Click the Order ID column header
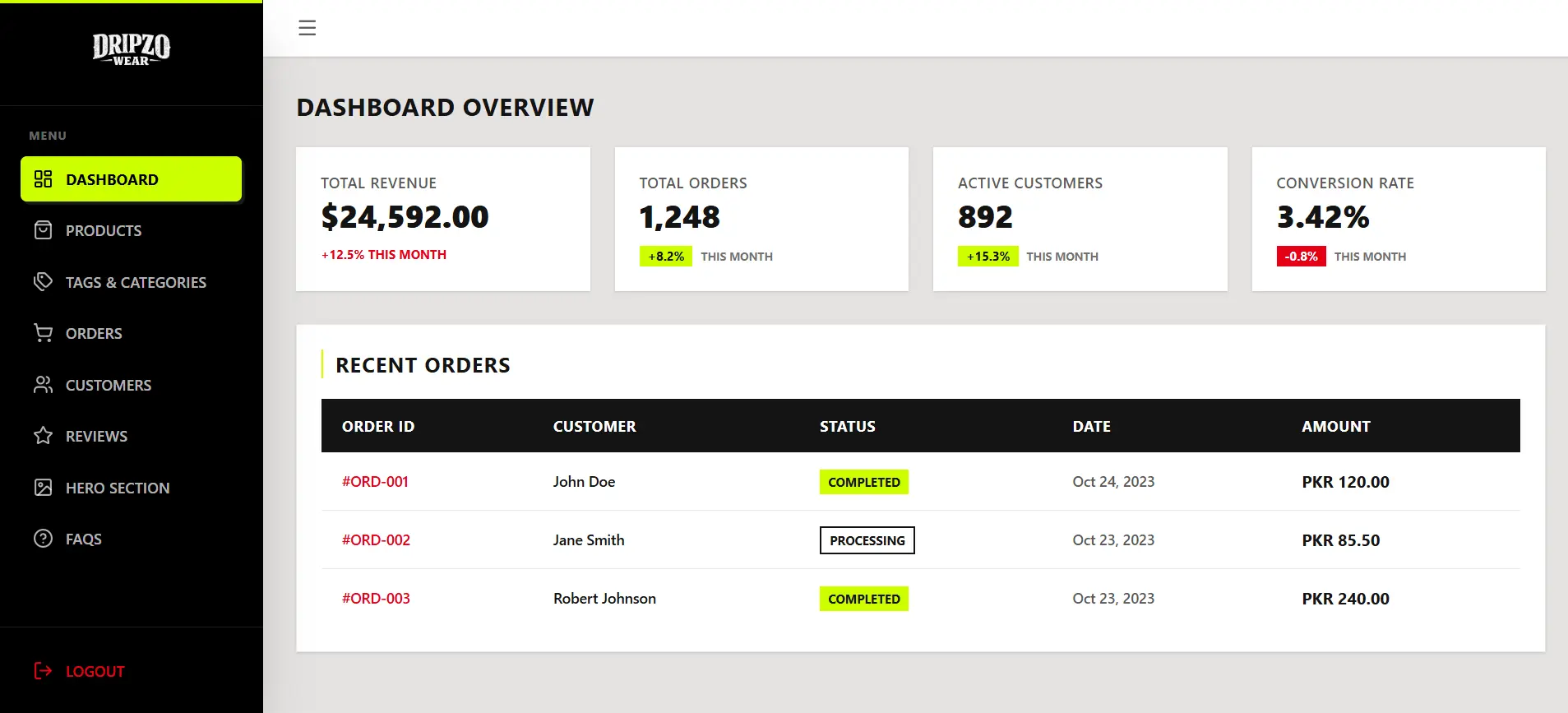Image resolution: width=1568 pixels, height=713 pixels. tap(378, 427)
